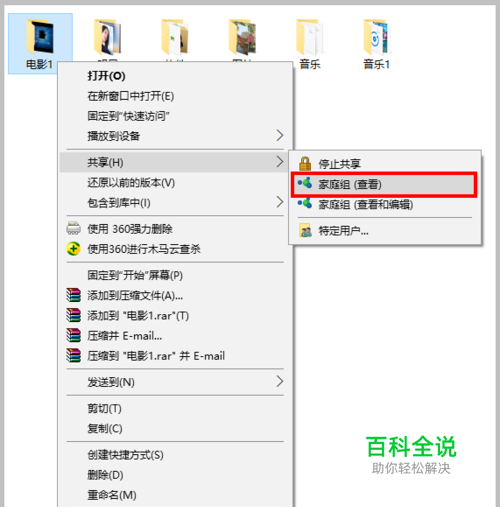Screen dimensions: 500x507
Task: Expand the 发送到(N) submenu arrow
Action: click(x=280, y=381)
